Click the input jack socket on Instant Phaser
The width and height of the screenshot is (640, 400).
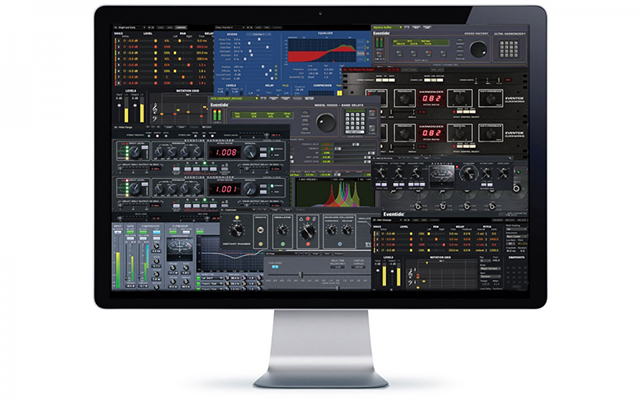pos(260,231)
